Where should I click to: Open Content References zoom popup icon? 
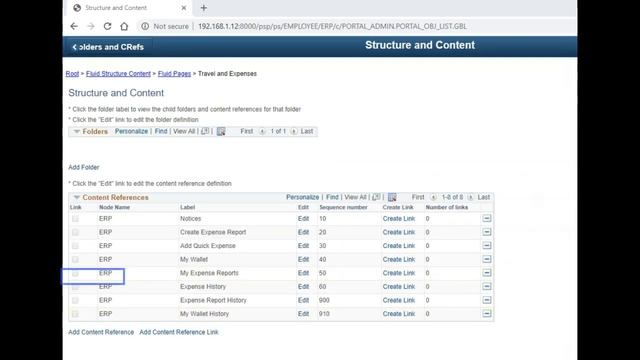click(376, 197)
